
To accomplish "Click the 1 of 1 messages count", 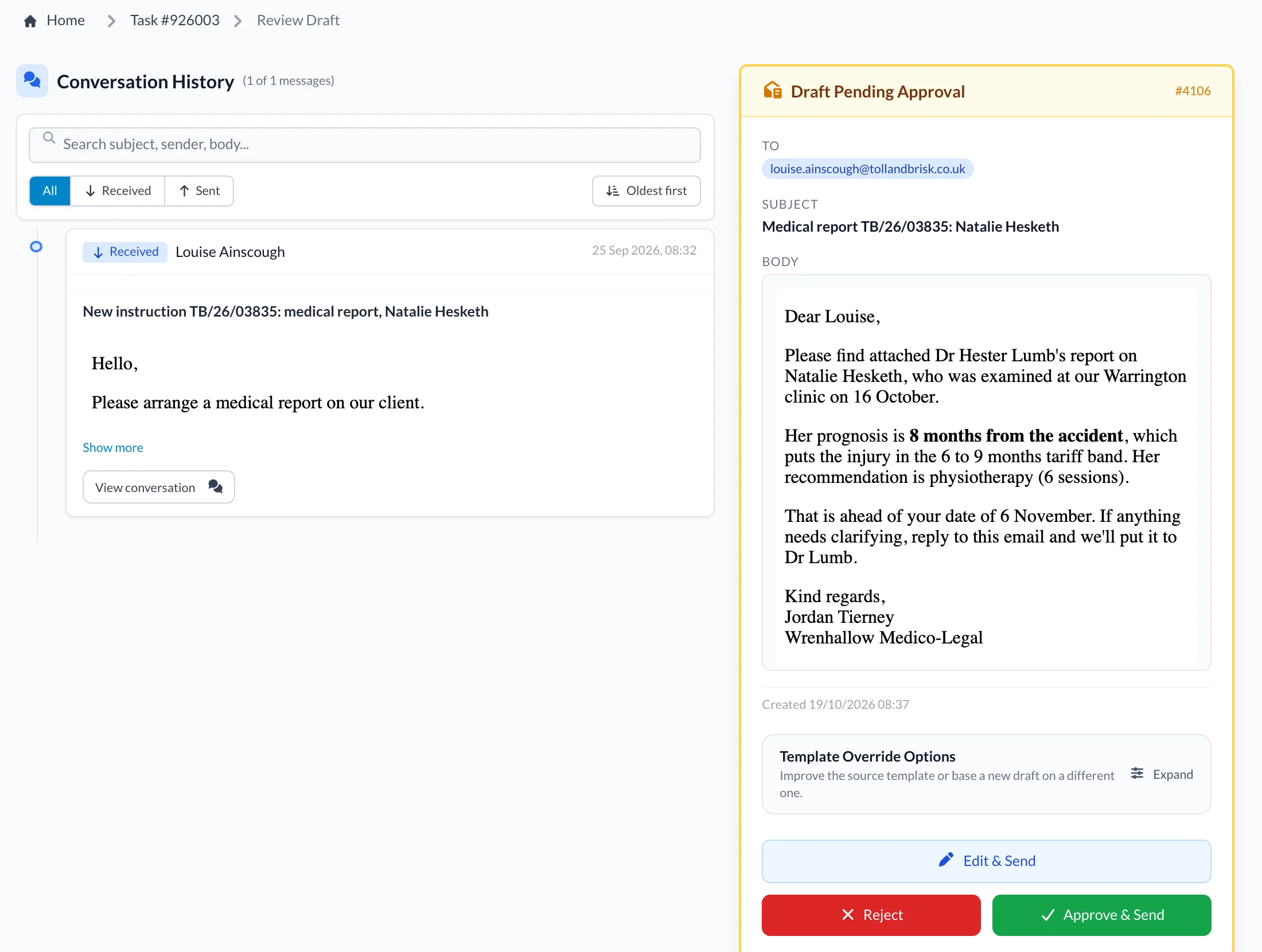I will (289, 80).
